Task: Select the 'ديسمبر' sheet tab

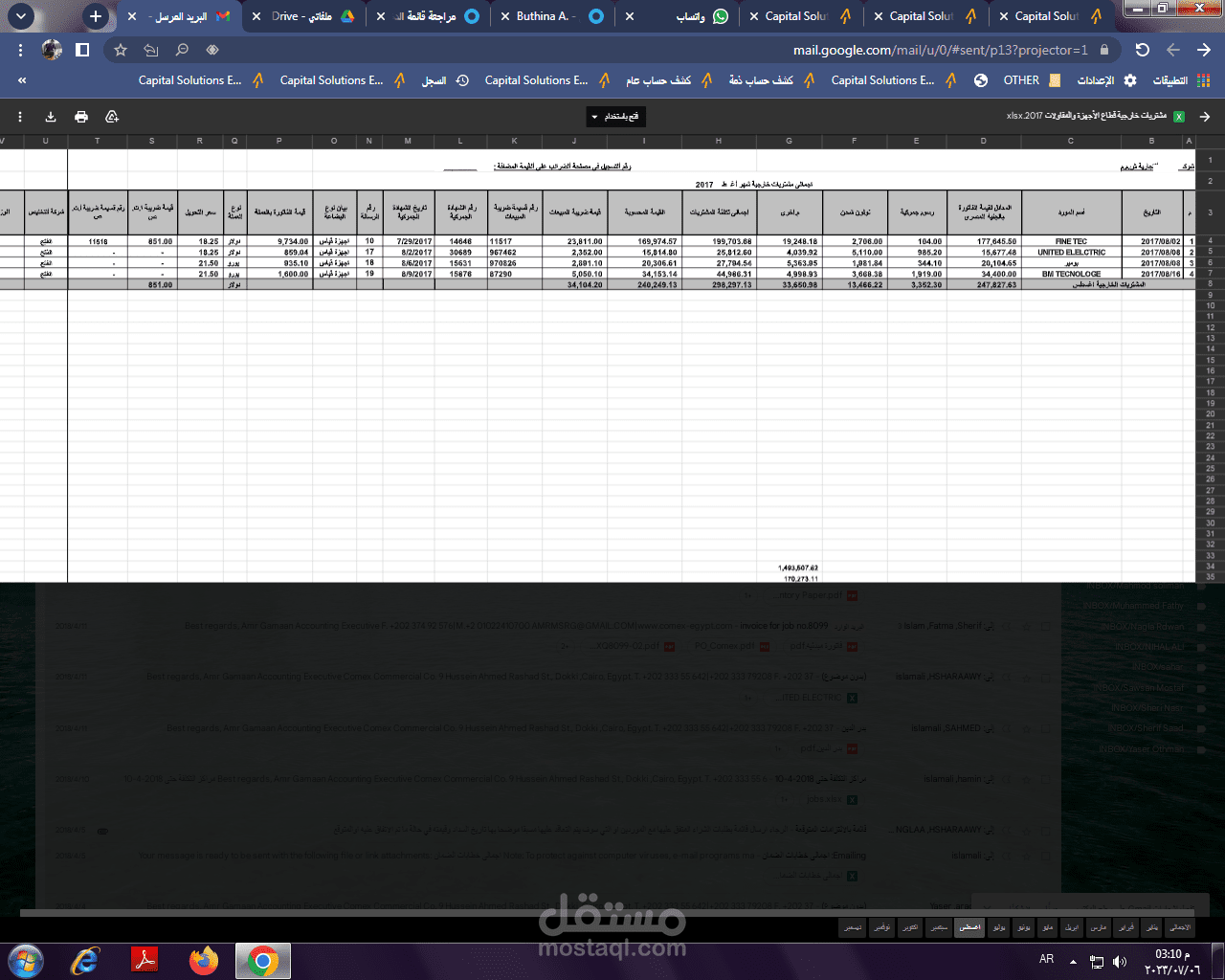Action: point(852,927)
